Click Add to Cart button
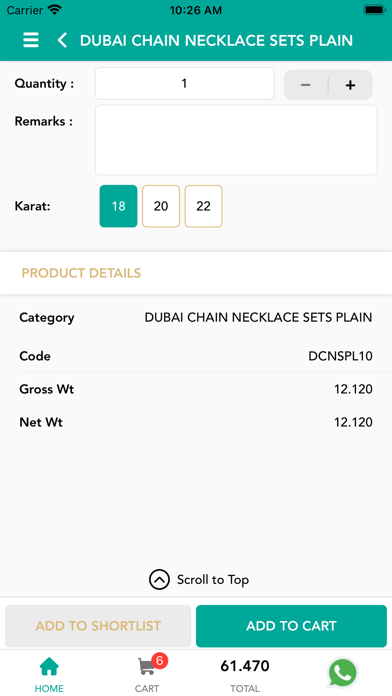Image resolution: width=392 pixels, height=696 pixels. [291, 626]
